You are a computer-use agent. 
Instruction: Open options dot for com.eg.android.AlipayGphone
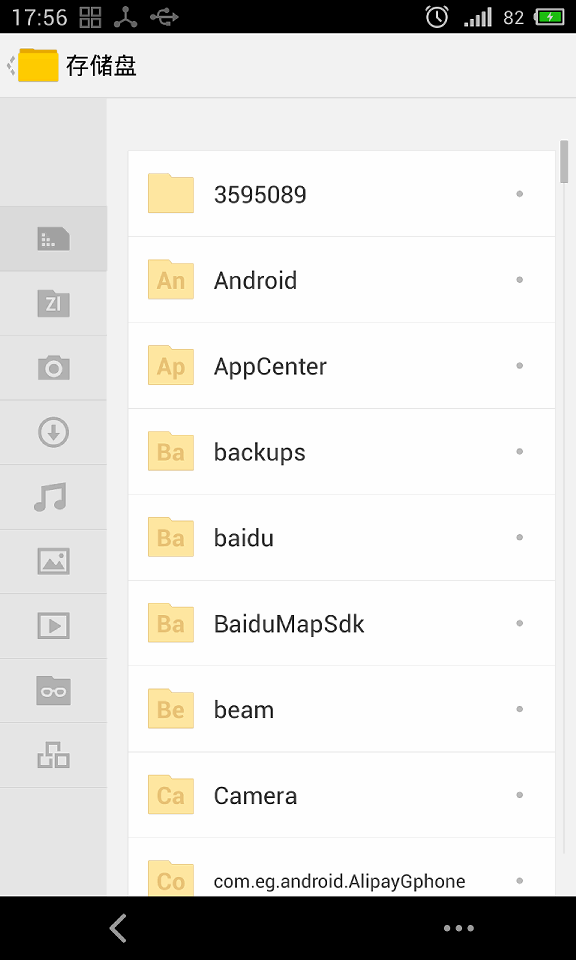[520, 880]
